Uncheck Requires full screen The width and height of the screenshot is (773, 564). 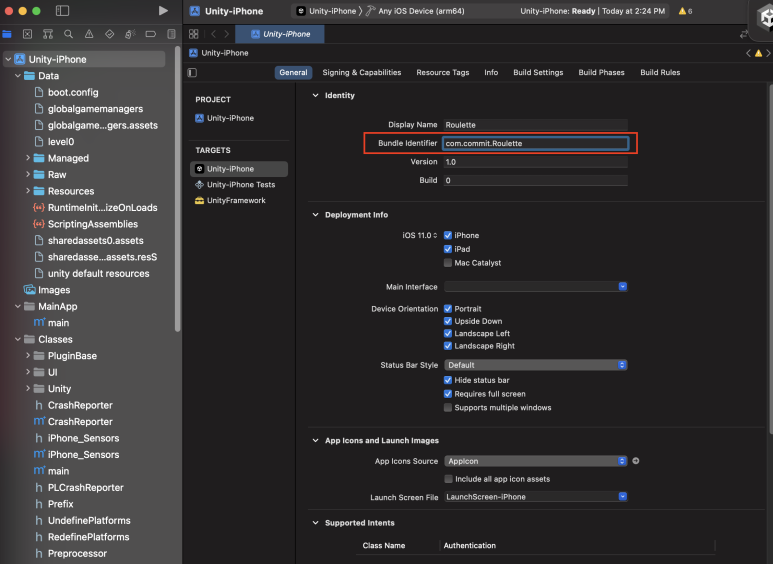click(448, 394)
